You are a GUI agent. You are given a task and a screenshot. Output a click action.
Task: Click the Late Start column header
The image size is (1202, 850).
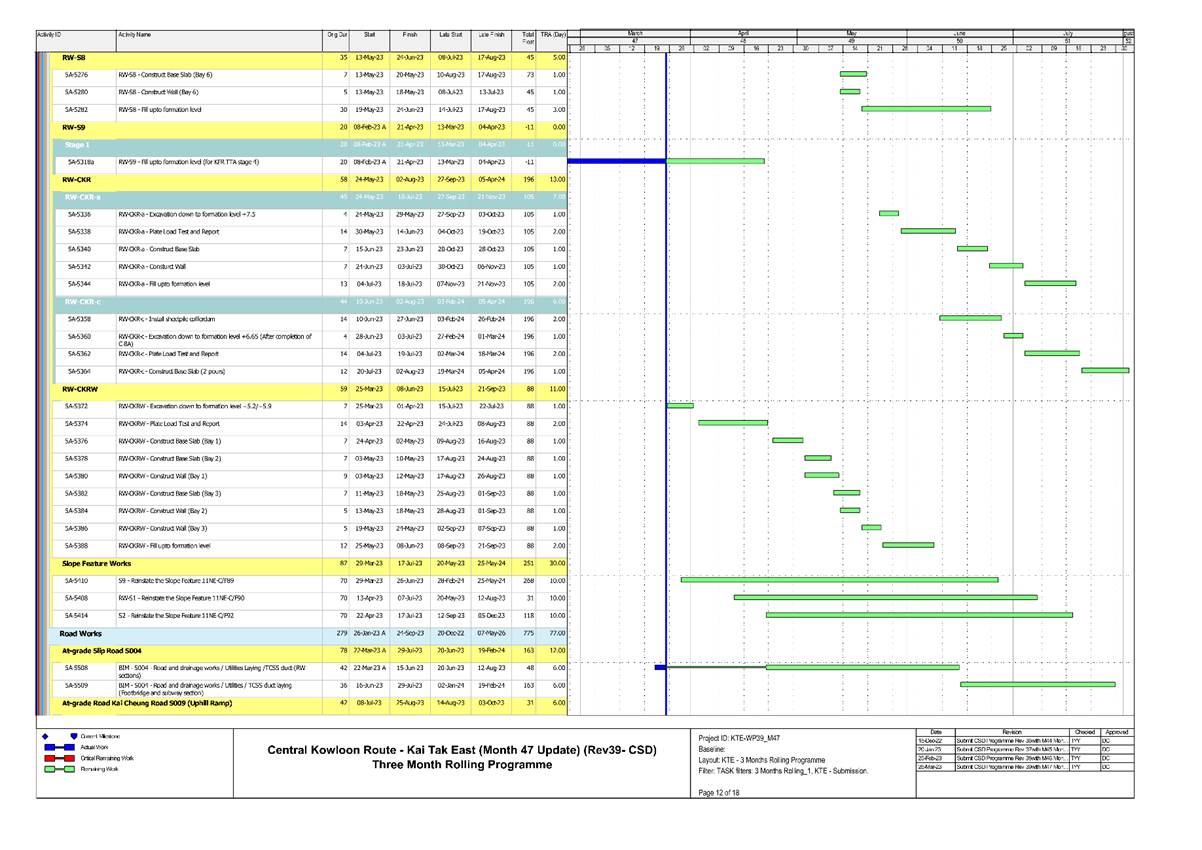click(450, 34)
